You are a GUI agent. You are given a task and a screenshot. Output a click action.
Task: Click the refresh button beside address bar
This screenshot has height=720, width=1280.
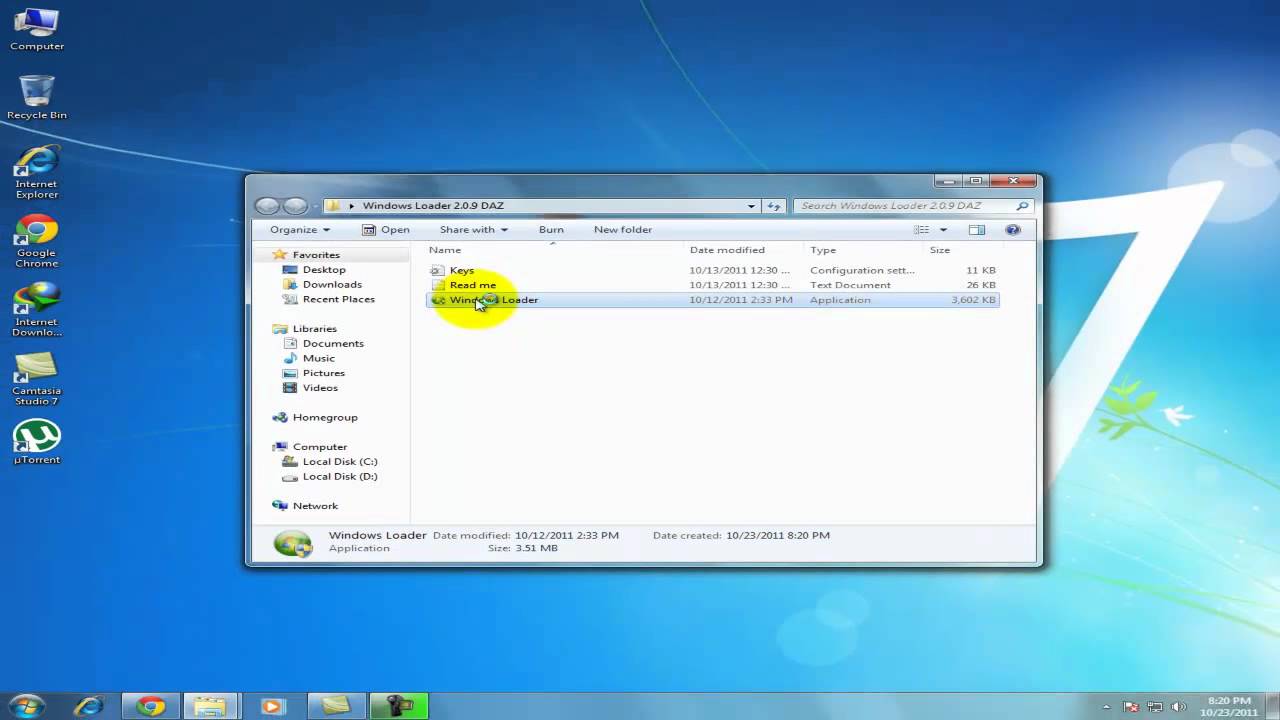click(774, 206)
